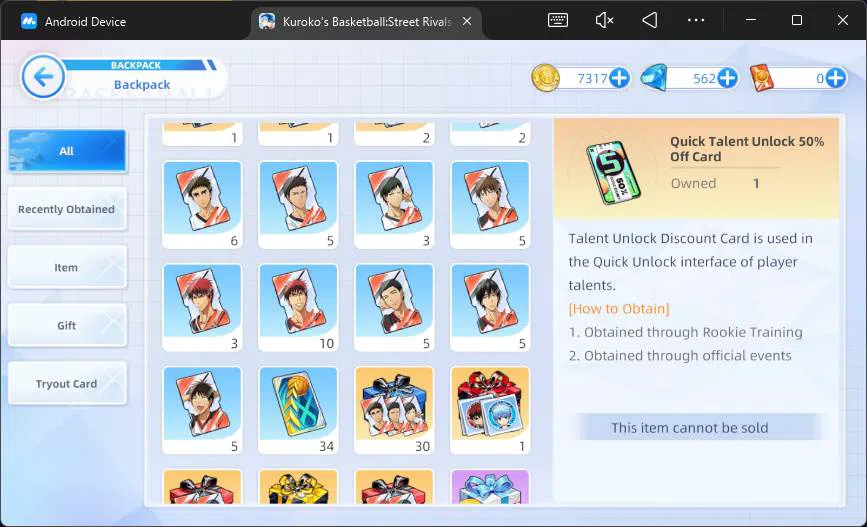The width and height of the screenshot is (867, 527).
Task: Filter backpack by Item category
Action: pyautogui.click(x=67, y=267)
